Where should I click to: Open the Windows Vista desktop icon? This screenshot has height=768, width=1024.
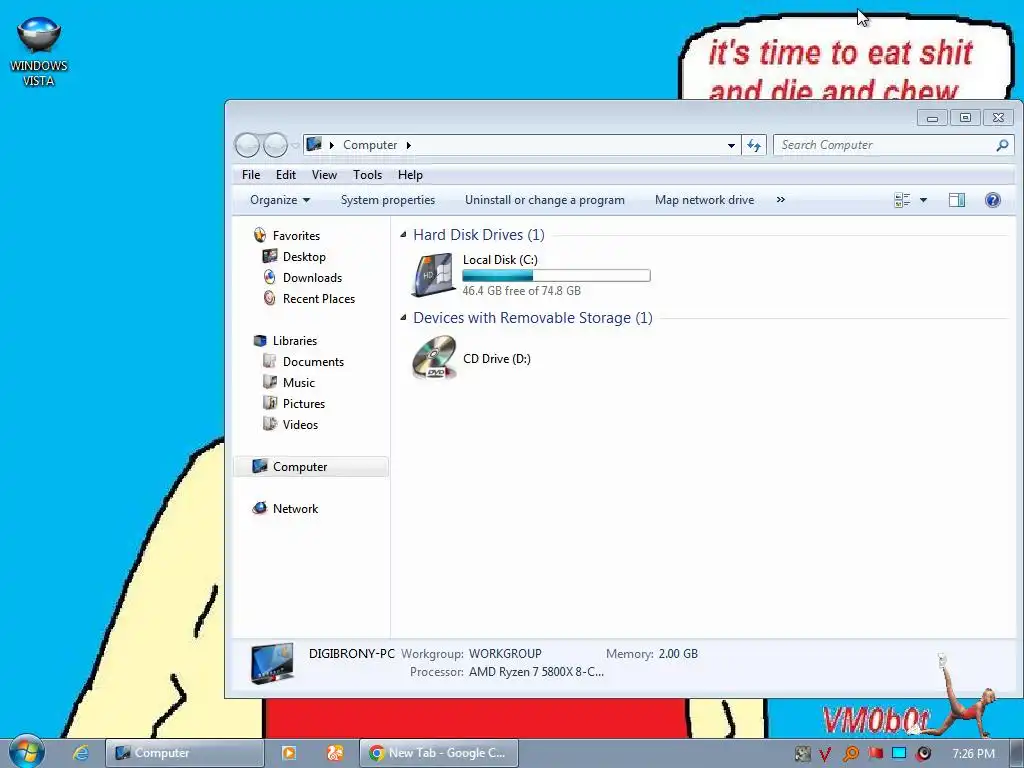39,51
